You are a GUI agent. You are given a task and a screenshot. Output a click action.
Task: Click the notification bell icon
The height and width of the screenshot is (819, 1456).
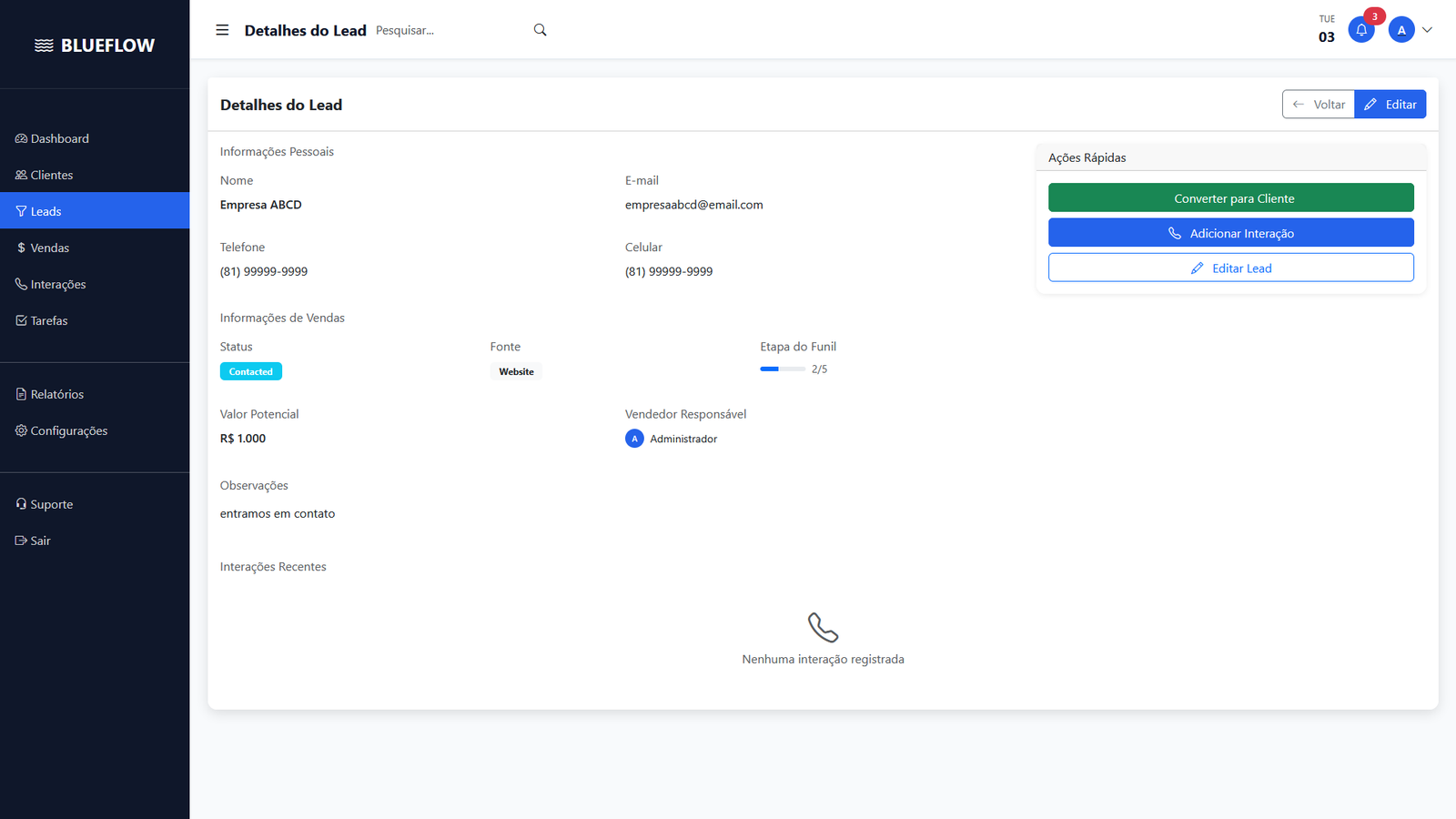pyautogui.click(x=1361, y=29)
